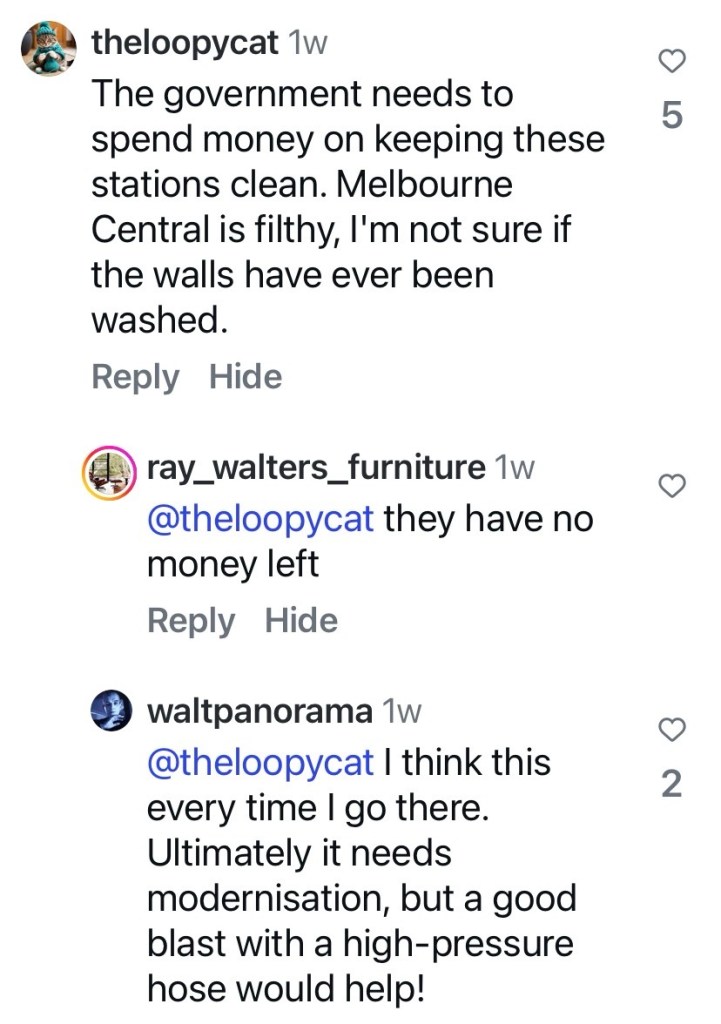This screenshot has height=1024, width=721.
Task: Select the "they have no money left" text
Action: 370,541
